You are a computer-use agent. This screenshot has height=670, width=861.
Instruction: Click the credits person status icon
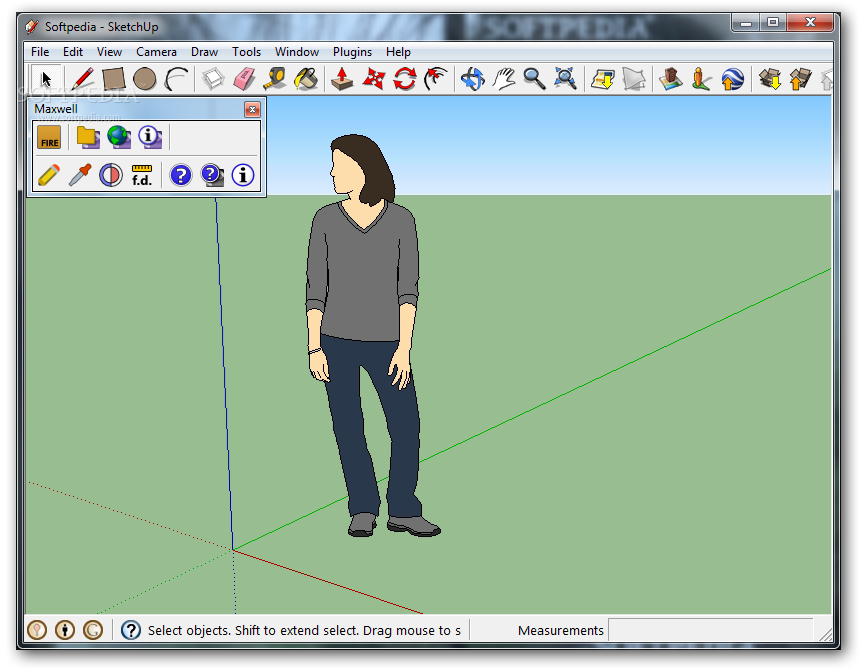pos(65,630)
